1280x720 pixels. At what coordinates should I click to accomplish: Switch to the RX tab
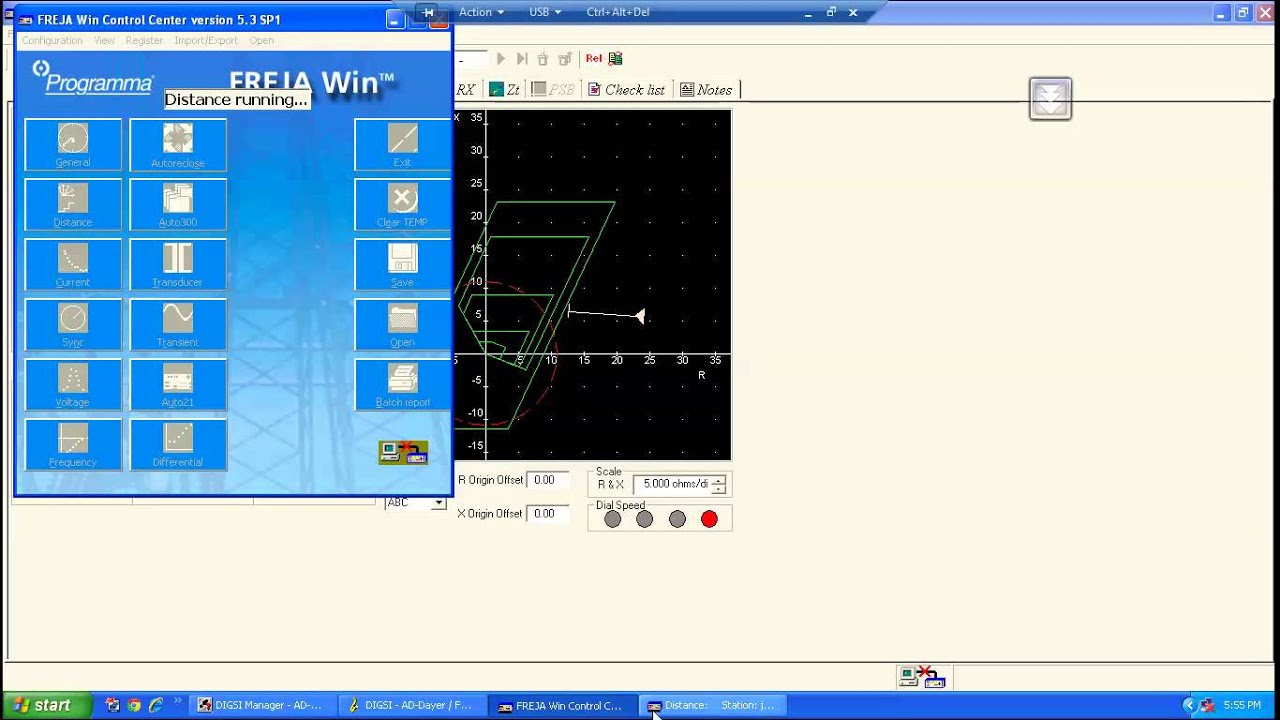point(466,90)
